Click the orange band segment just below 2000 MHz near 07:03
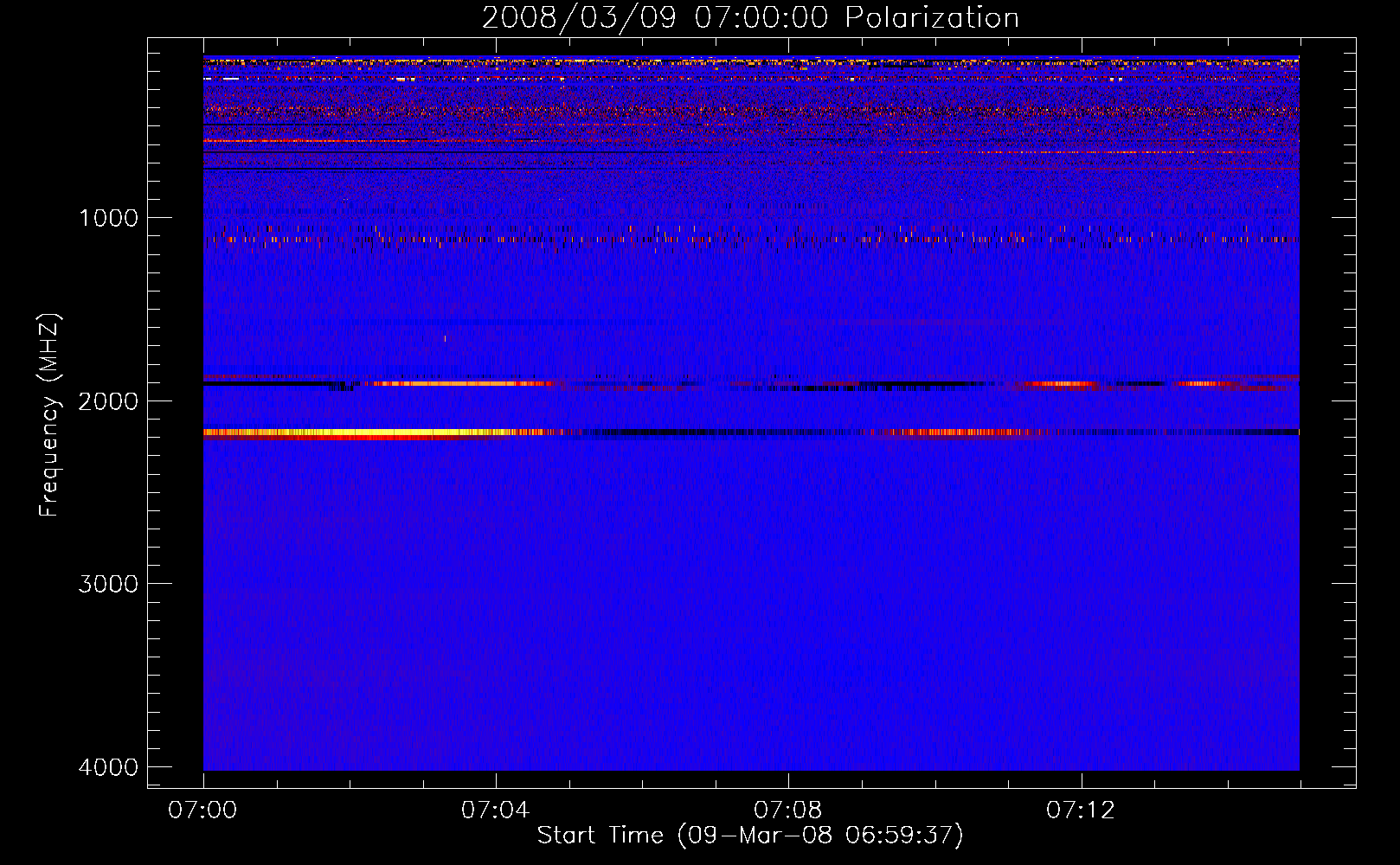Viewport: 1400px width, 865px height. click(450, 383)
